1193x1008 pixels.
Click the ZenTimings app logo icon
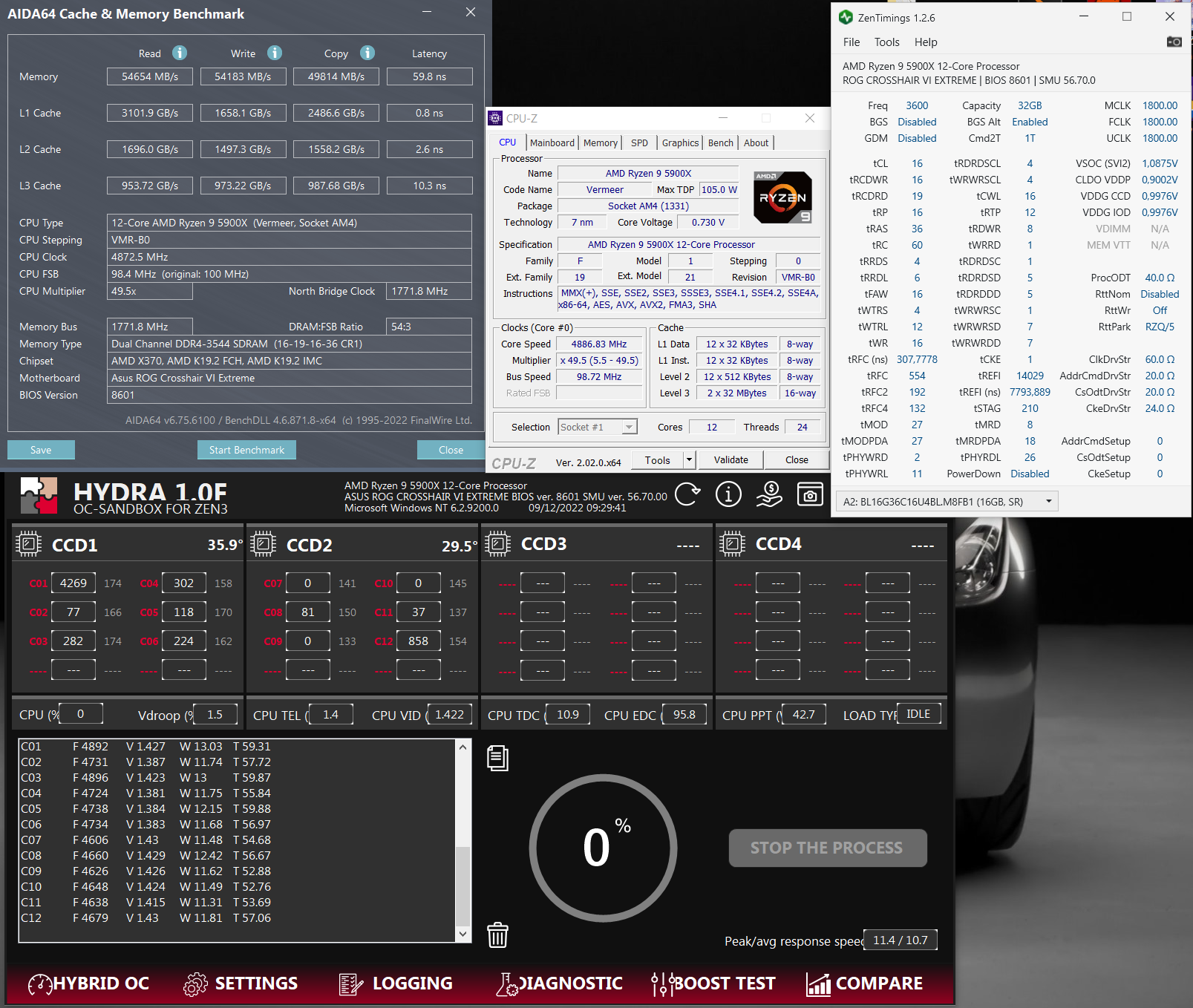click(846, 17)
